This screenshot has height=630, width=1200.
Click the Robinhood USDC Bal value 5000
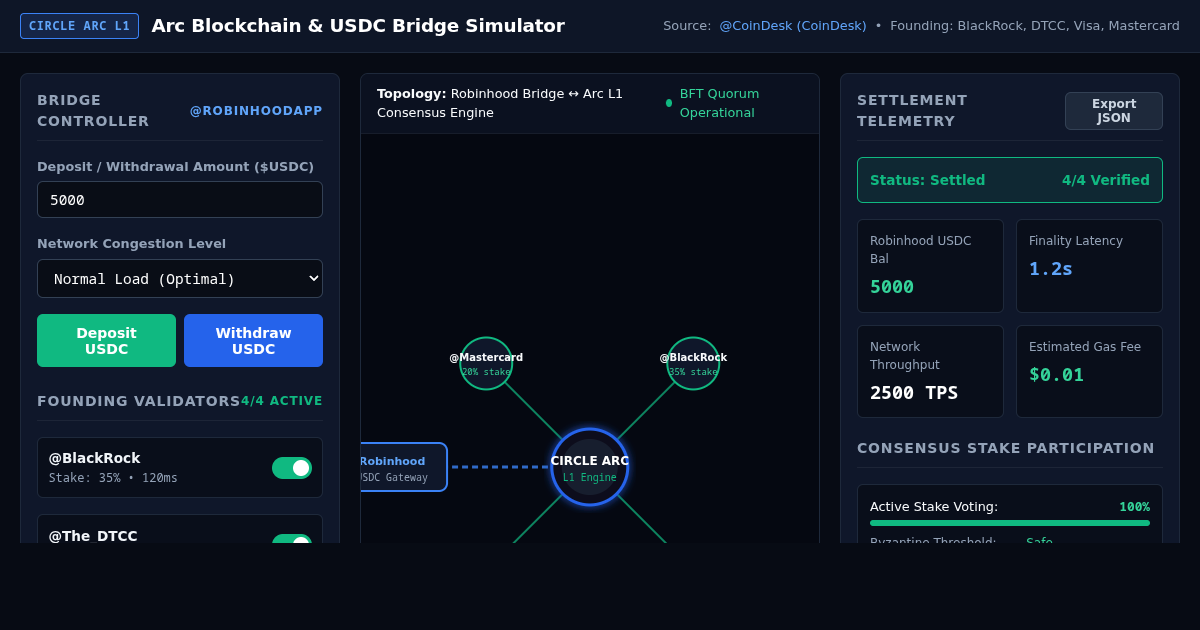892,287
